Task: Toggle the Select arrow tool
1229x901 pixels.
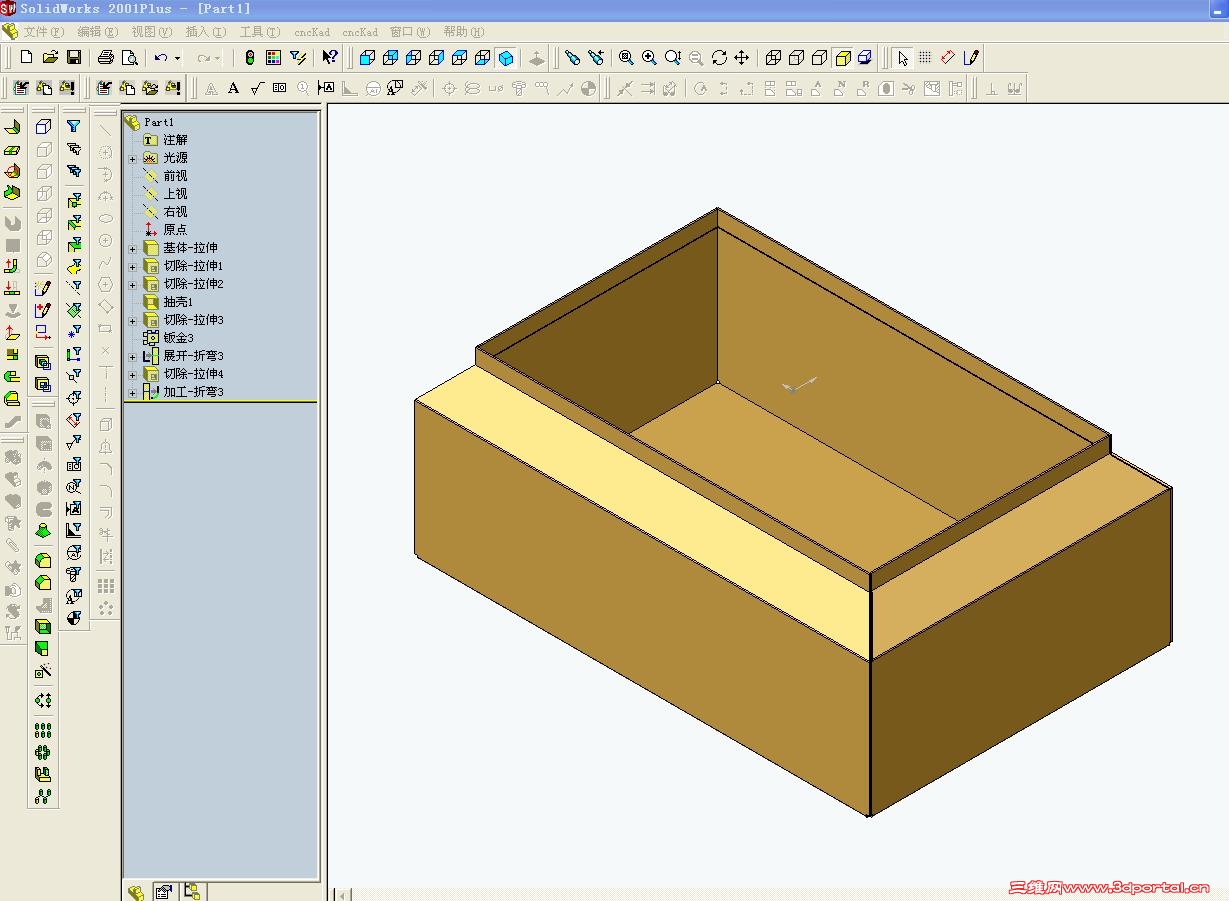Action: click(903, 58)
